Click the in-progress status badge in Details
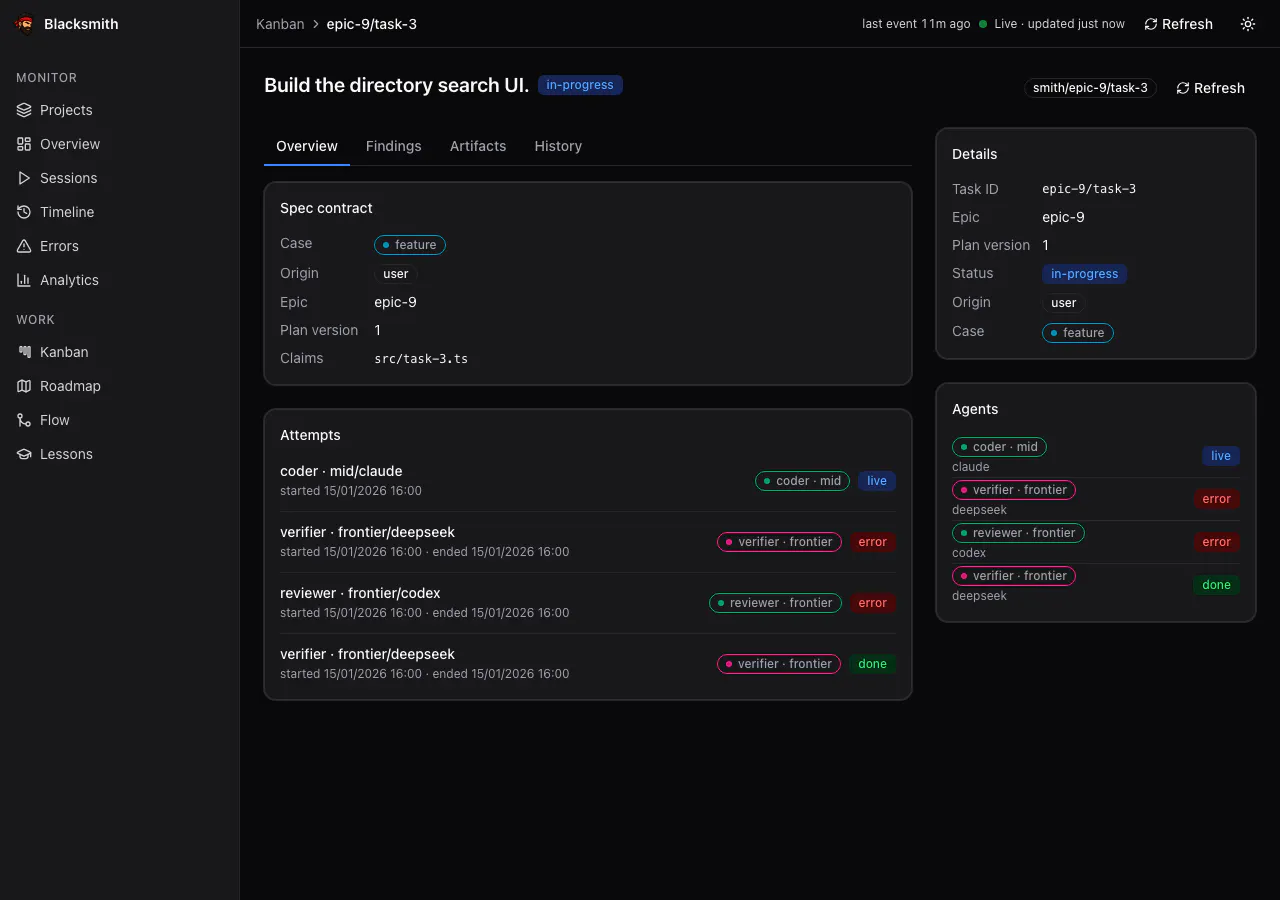 pos(1084,274)
